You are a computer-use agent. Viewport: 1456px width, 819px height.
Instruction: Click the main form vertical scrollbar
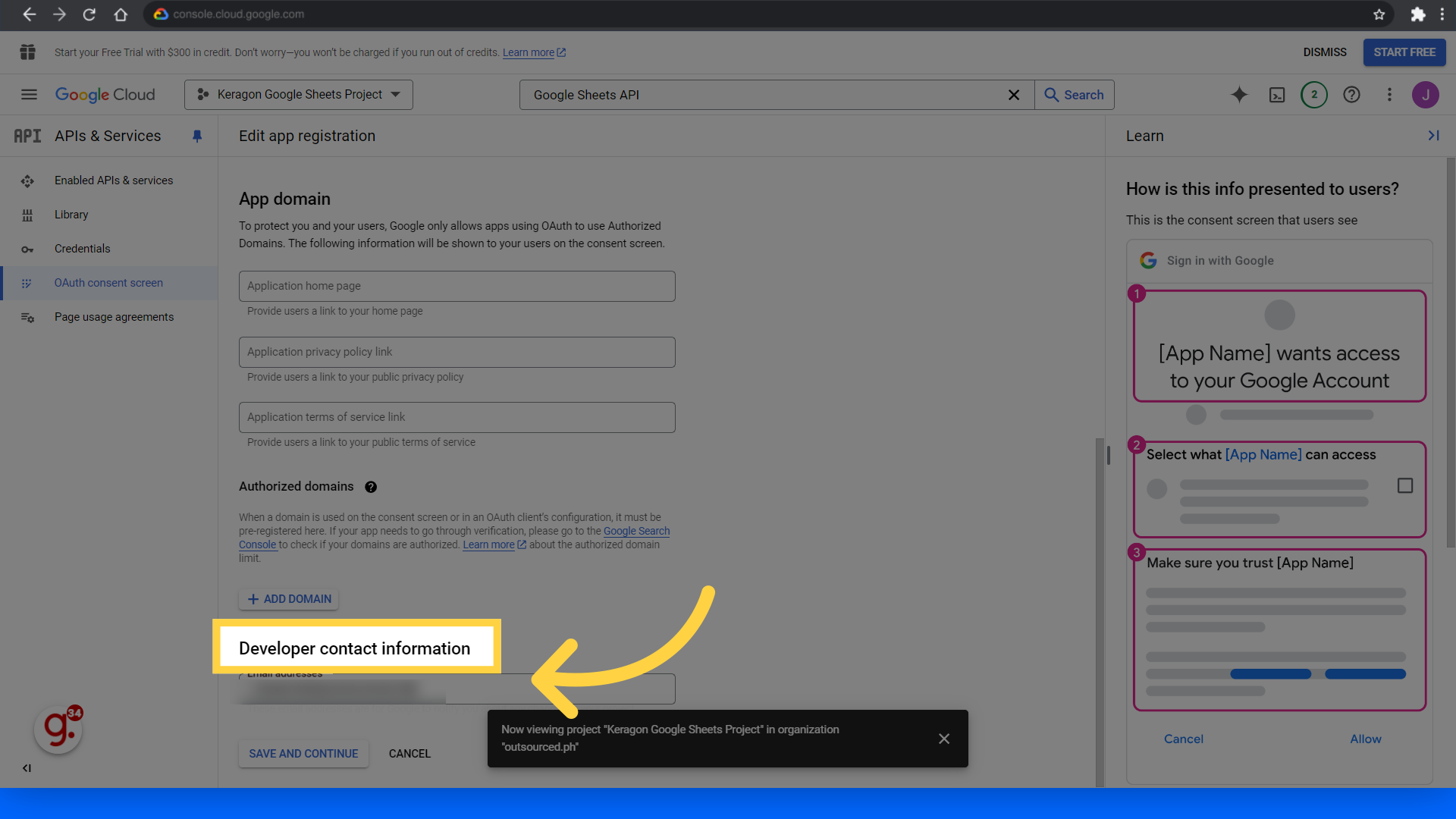[x=1100, y=612]
